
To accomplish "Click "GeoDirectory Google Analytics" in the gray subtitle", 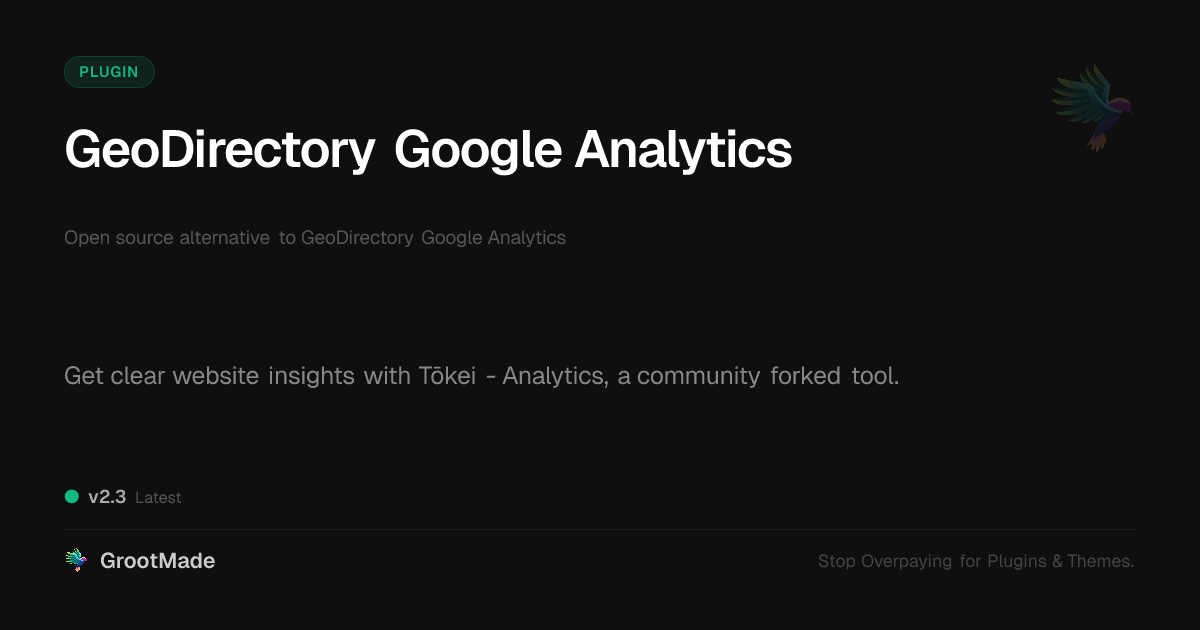I will pos(433,238).
